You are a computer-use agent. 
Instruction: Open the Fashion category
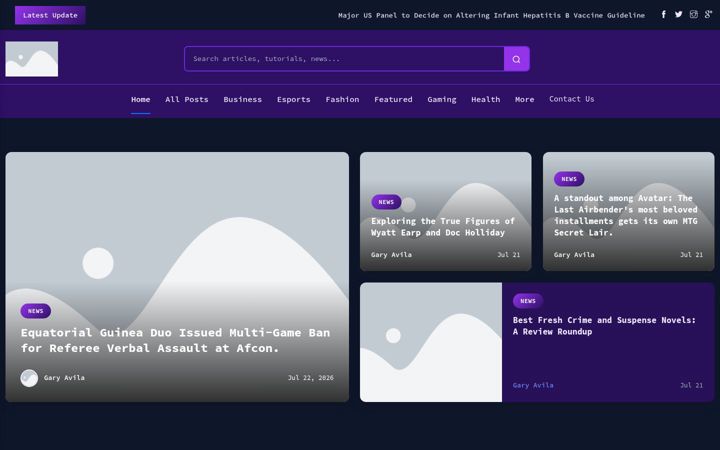(342, 99)
